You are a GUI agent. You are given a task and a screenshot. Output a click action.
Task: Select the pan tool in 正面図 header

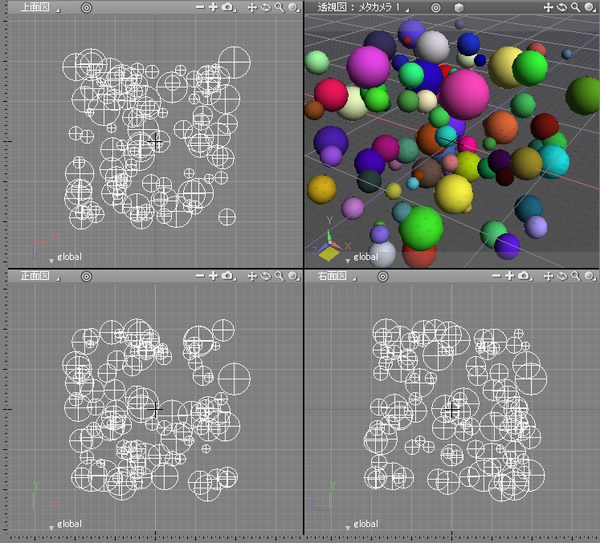point(252,276)
